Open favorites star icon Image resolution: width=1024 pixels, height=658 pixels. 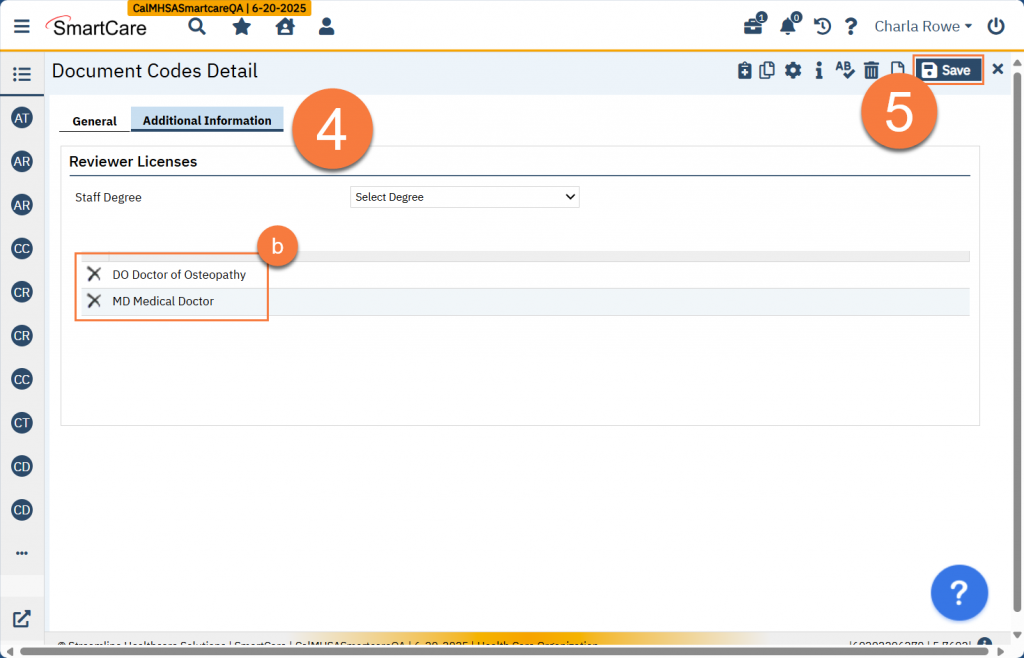coord(241,27)
